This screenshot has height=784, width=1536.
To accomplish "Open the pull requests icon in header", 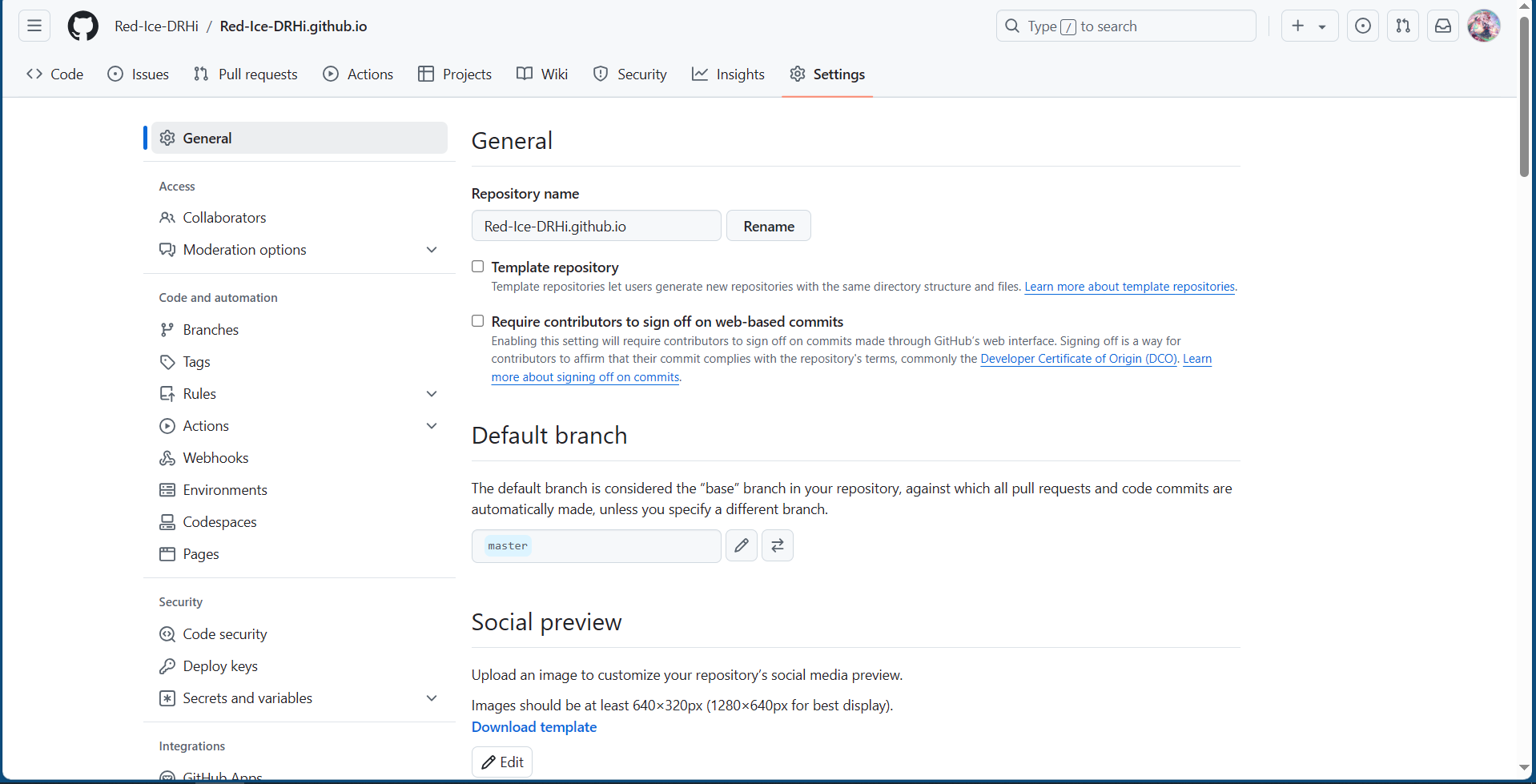I will [1402, 26].
